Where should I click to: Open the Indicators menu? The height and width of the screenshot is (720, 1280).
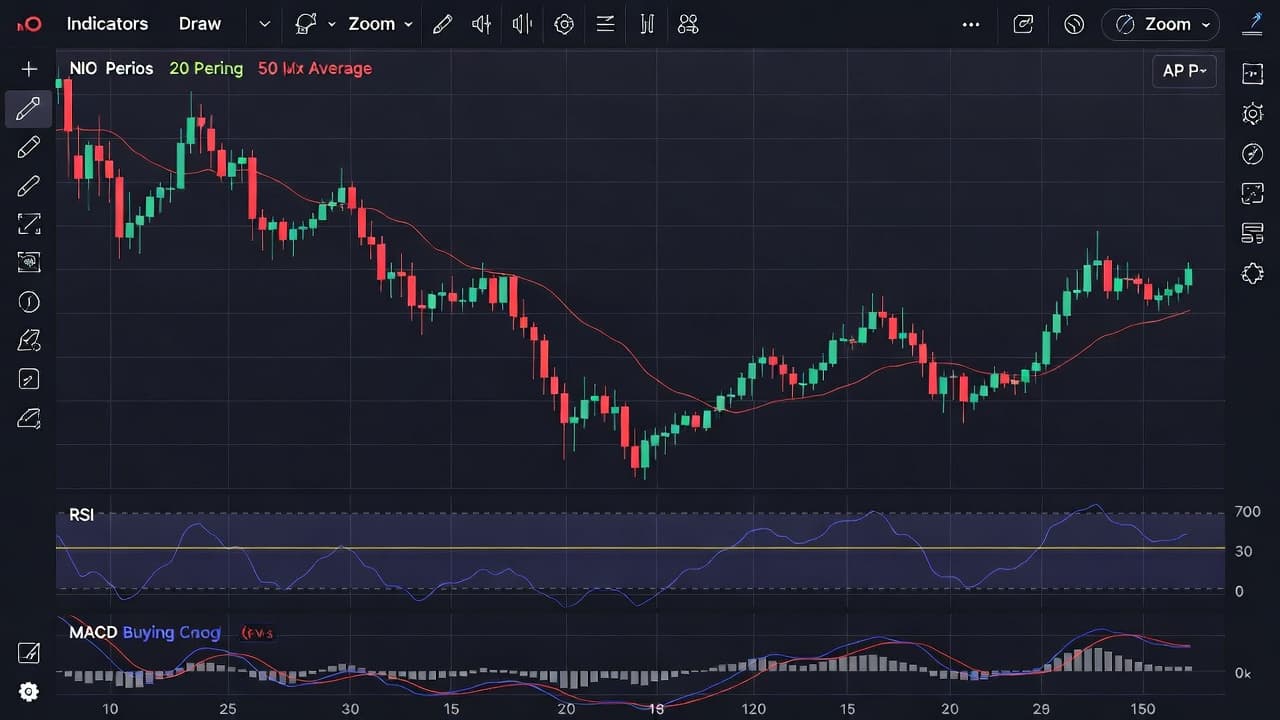(107, 24)
